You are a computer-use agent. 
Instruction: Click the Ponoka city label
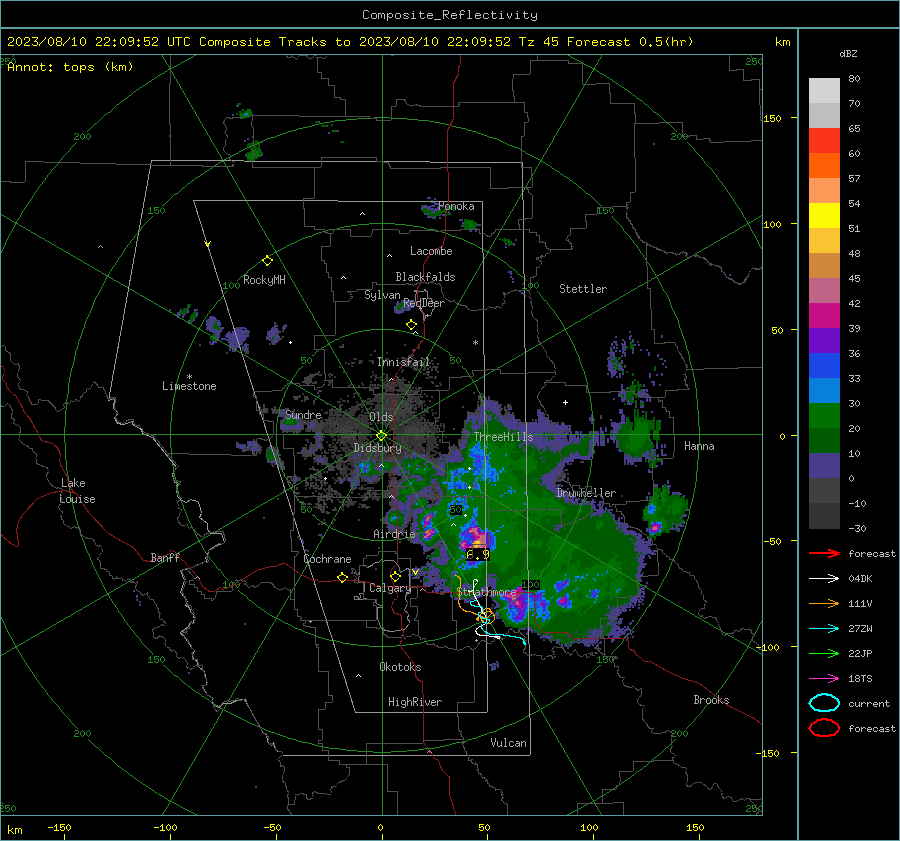coord(456,206)
